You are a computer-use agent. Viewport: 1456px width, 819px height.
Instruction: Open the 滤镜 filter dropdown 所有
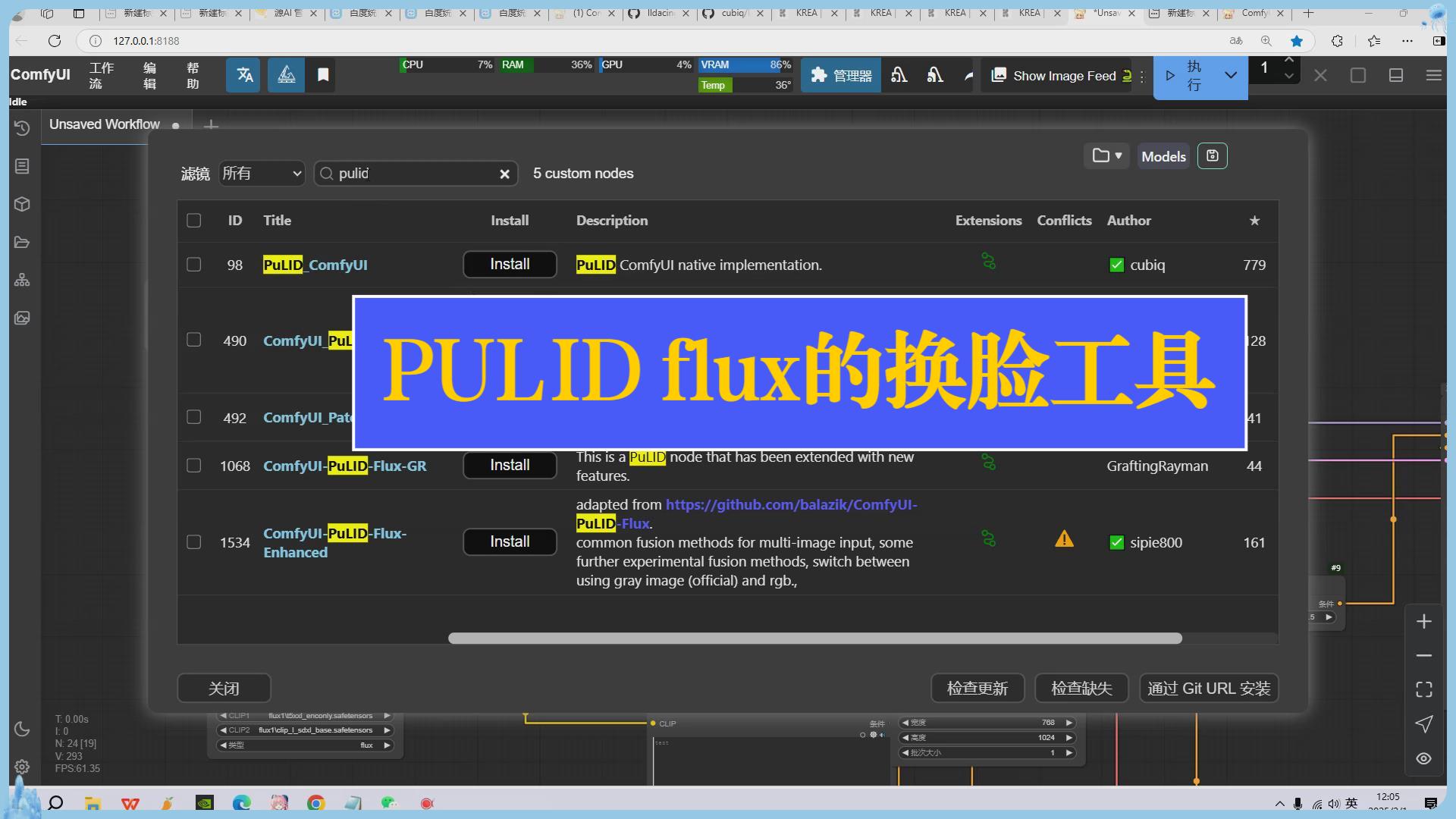(x=262, y=174)
